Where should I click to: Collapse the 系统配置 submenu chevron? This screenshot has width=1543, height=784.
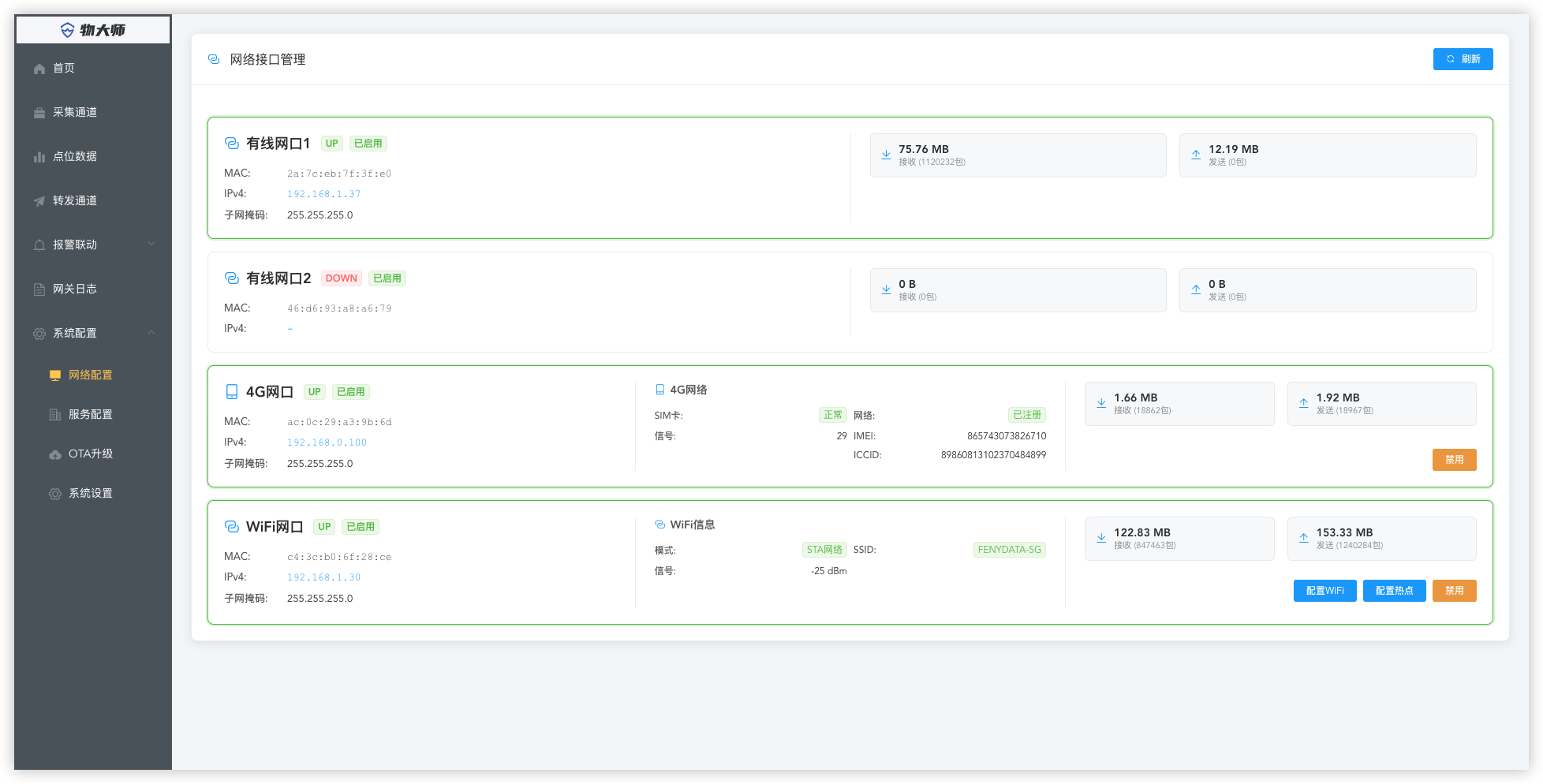coord(151,333)
